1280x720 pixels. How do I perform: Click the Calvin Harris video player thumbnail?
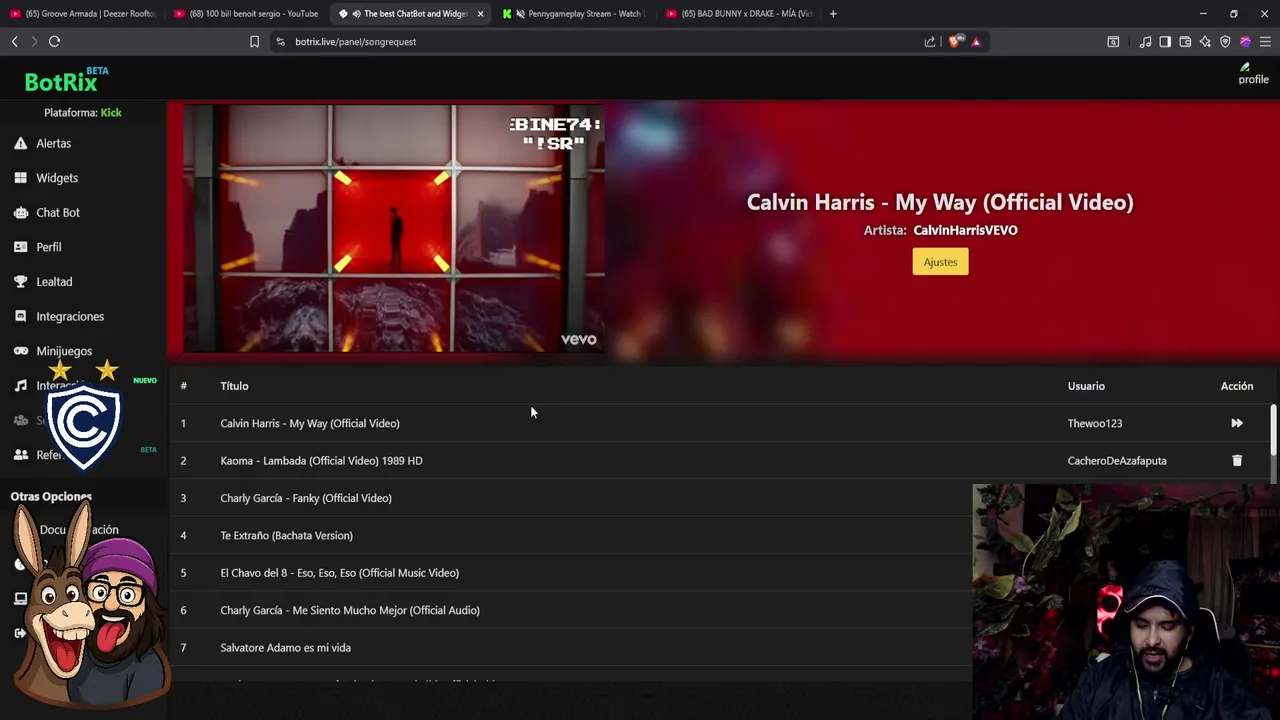394,228
